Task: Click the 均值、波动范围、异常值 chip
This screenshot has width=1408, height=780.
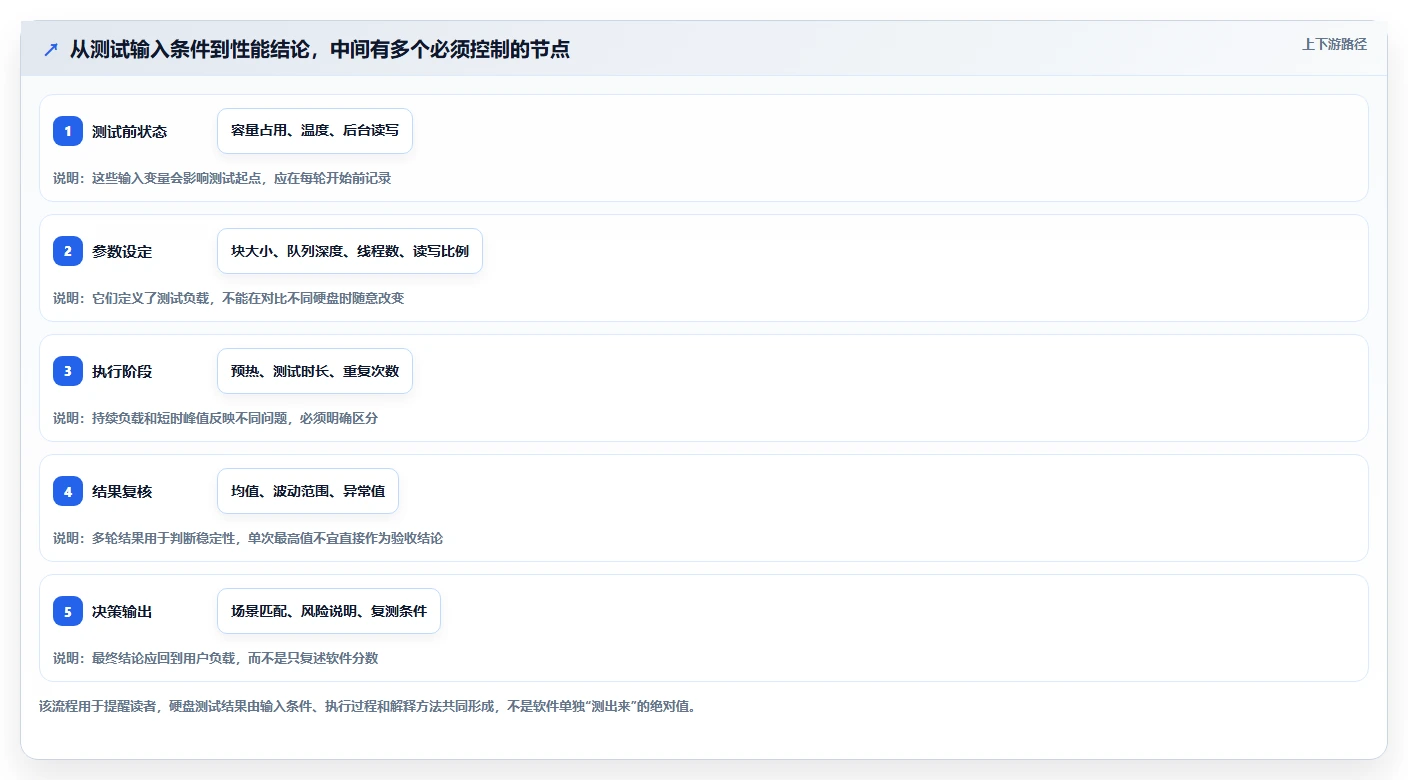Action: point(308,491)
